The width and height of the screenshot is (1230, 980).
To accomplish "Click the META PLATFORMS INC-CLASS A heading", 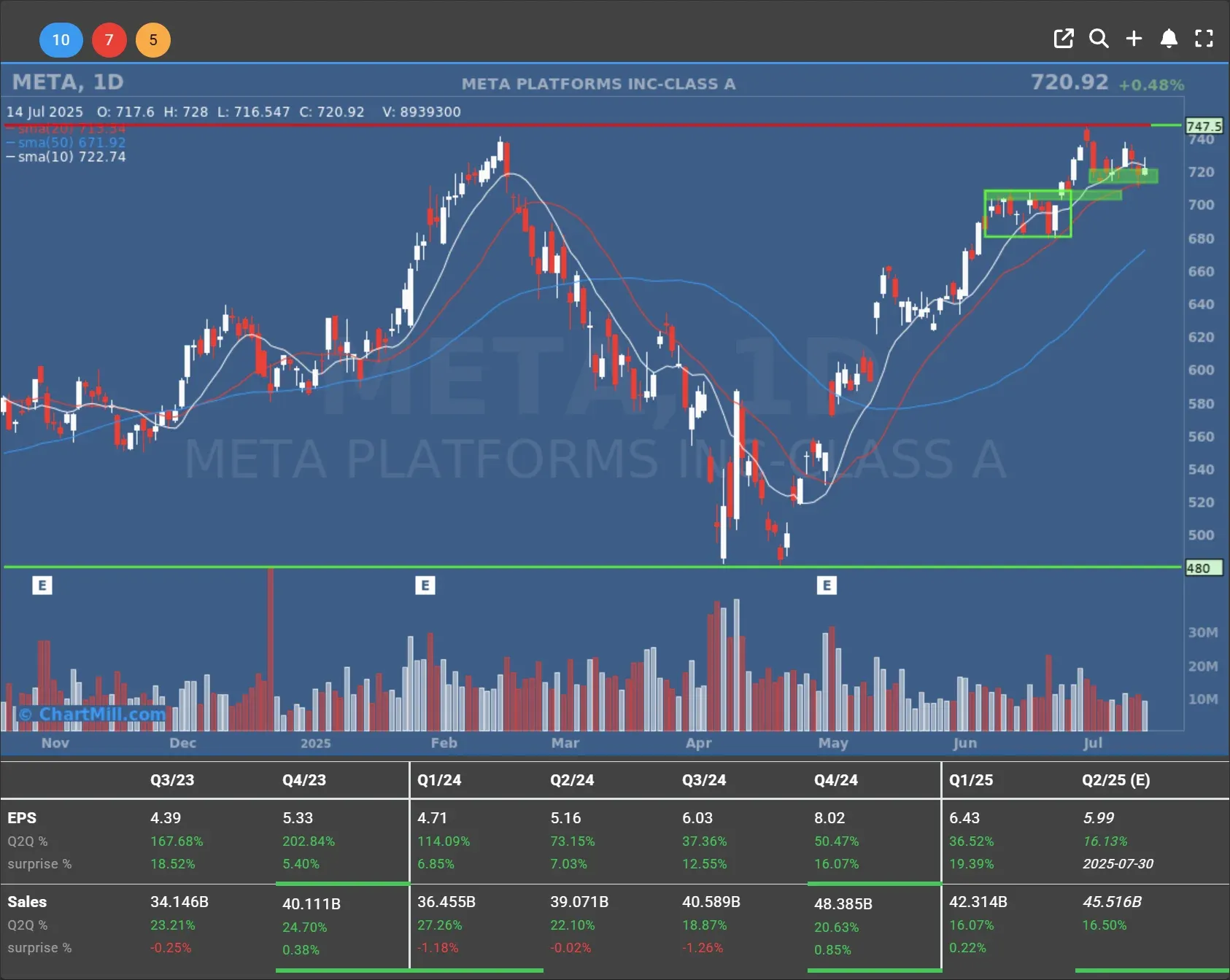I will click(598, 84).
